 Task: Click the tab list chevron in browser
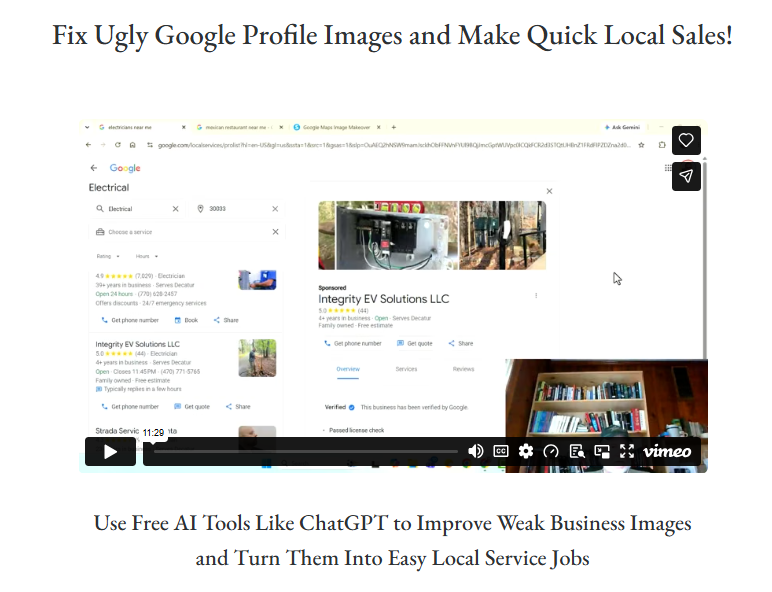click(87, 127)
